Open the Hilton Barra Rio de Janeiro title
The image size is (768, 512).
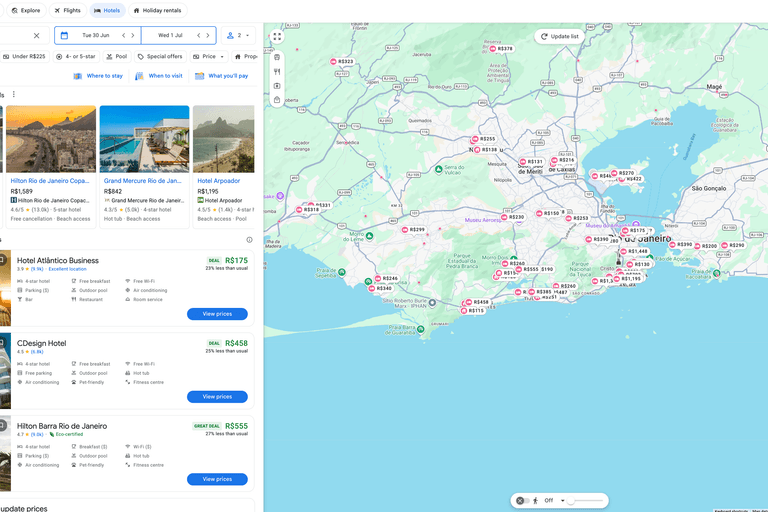point(62,426)
